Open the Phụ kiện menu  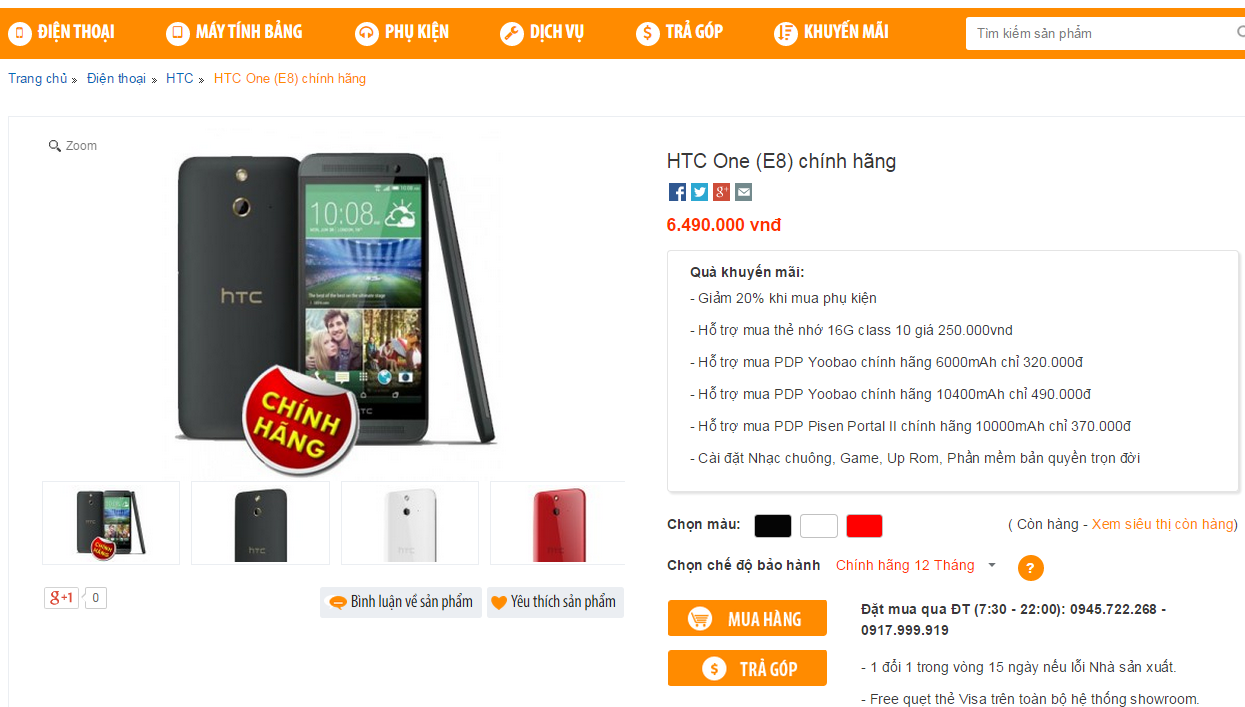[x=402, y=32]
